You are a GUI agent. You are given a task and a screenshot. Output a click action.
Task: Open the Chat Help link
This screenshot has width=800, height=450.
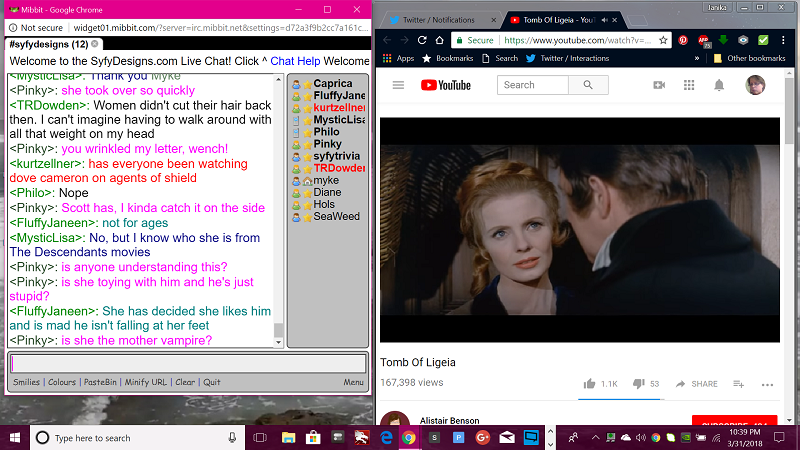(295, 61)
